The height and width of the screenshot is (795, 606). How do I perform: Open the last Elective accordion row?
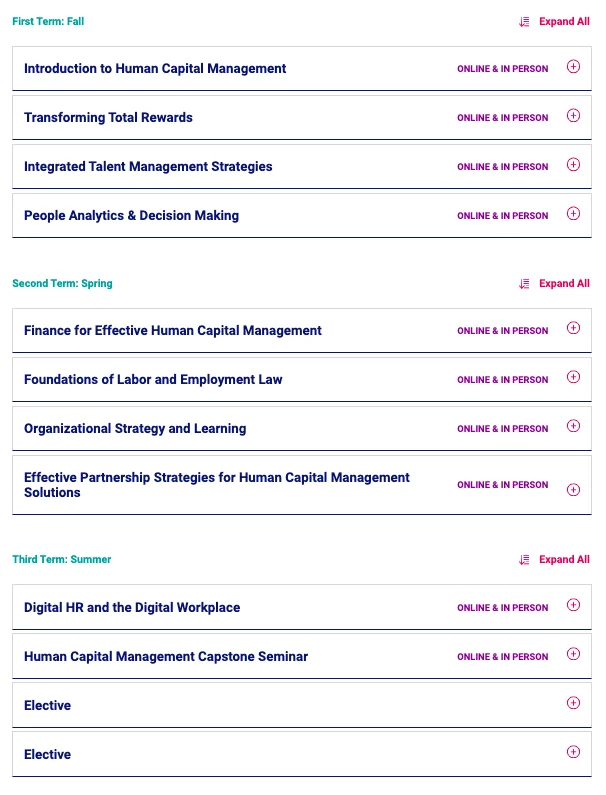(x=573, y=753)
